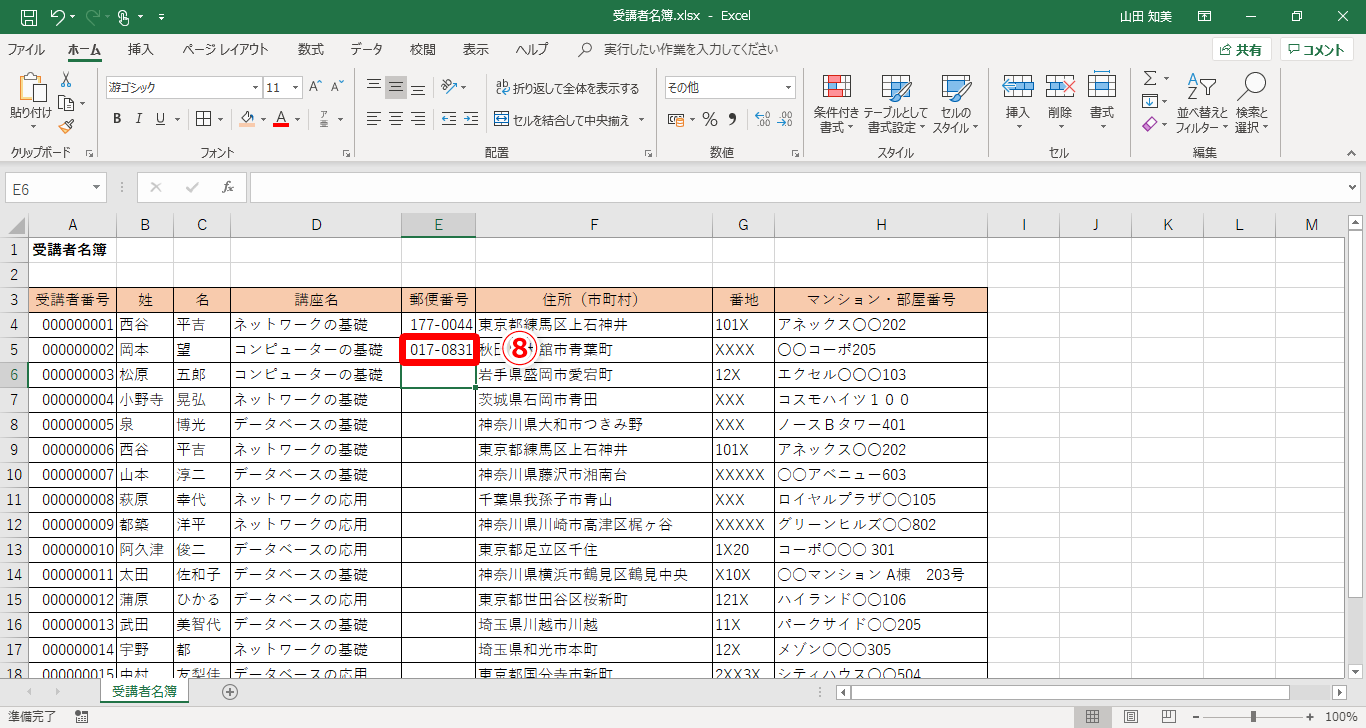
Task: Click the コメント comments button
Action: coord(1317,50)
